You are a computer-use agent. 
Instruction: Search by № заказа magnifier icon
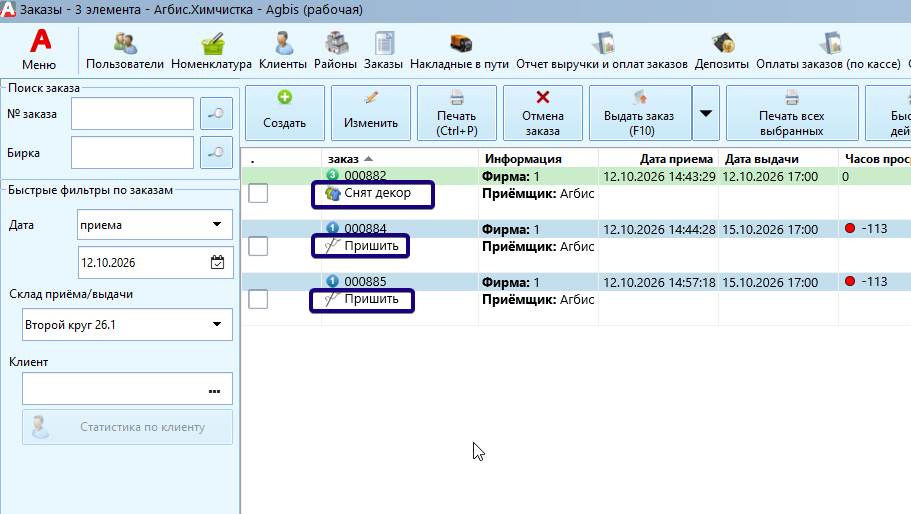(216, 113)
